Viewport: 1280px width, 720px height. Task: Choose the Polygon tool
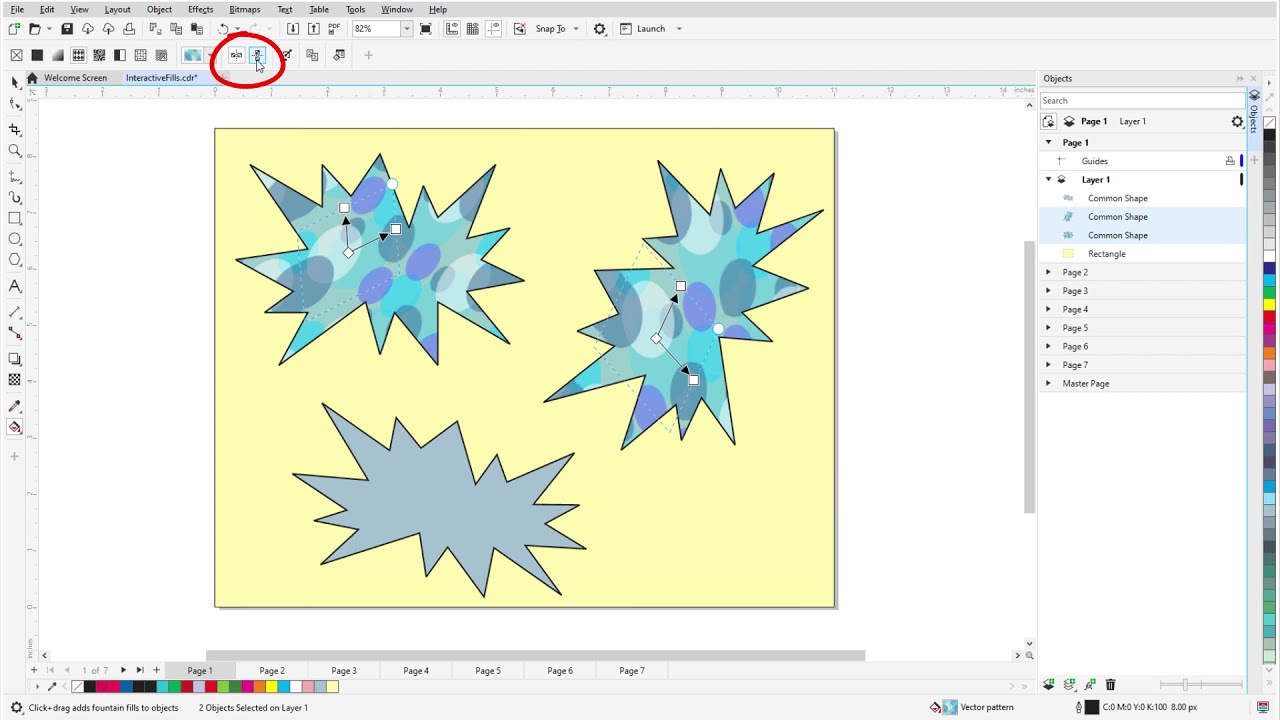[14, 260]
